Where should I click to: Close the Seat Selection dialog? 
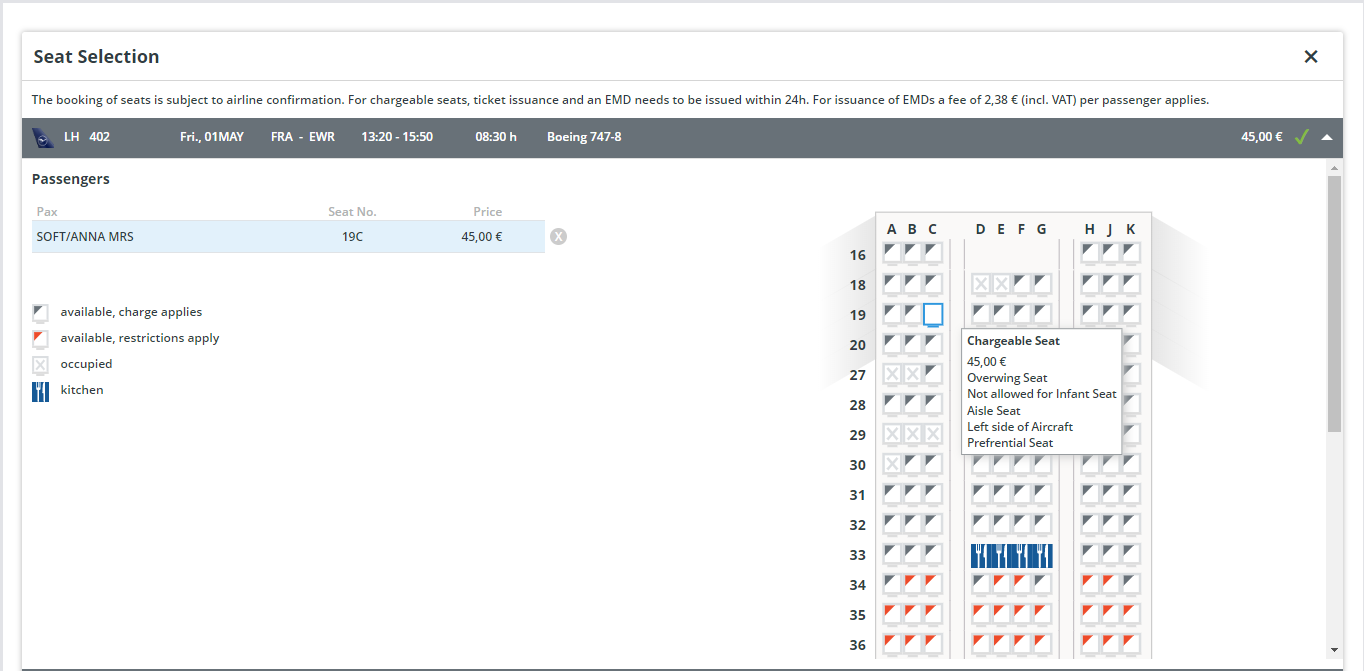pos(1310,57)
